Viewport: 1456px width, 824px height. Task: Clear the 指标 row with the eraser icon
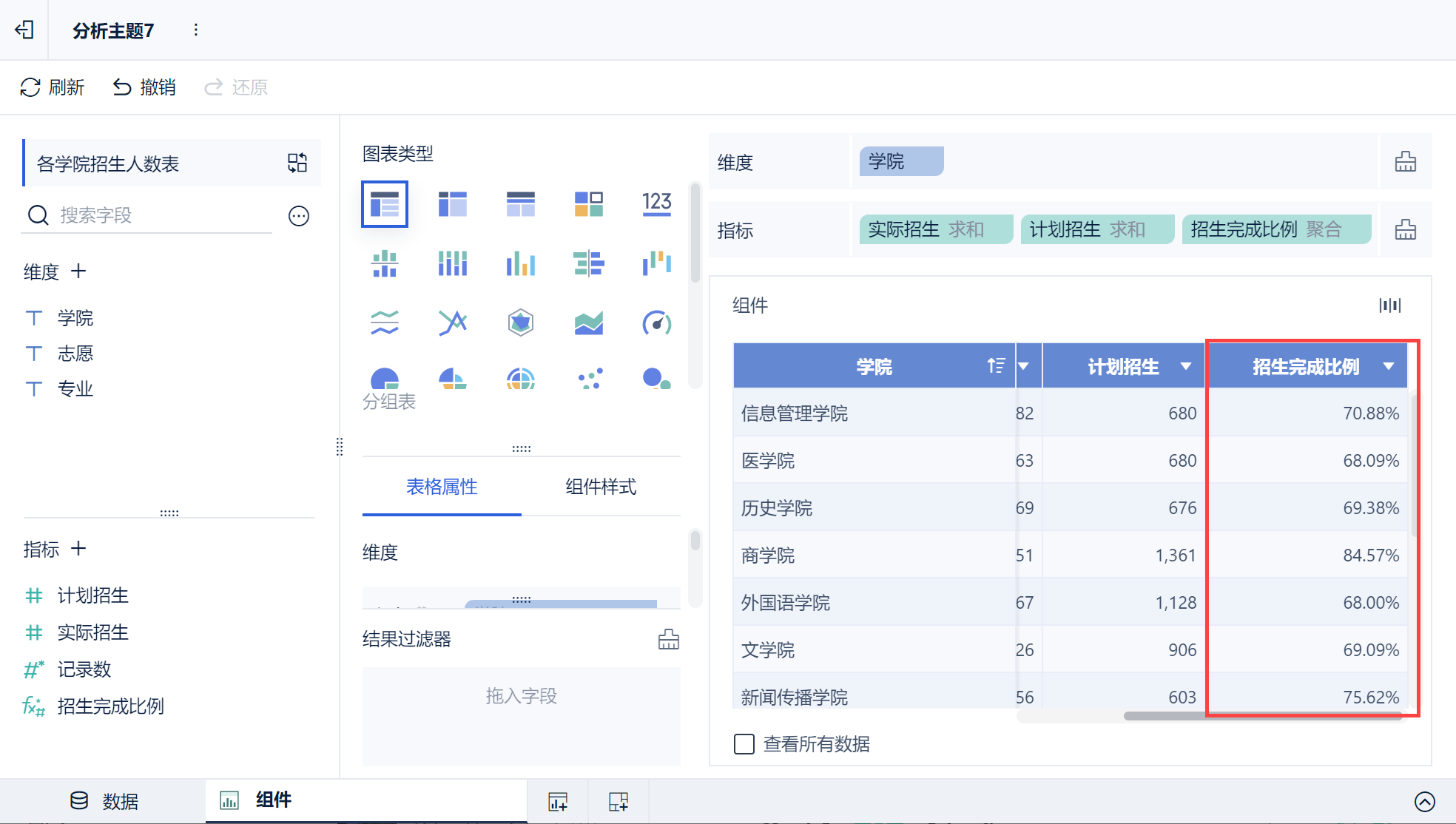point(1405,230)
